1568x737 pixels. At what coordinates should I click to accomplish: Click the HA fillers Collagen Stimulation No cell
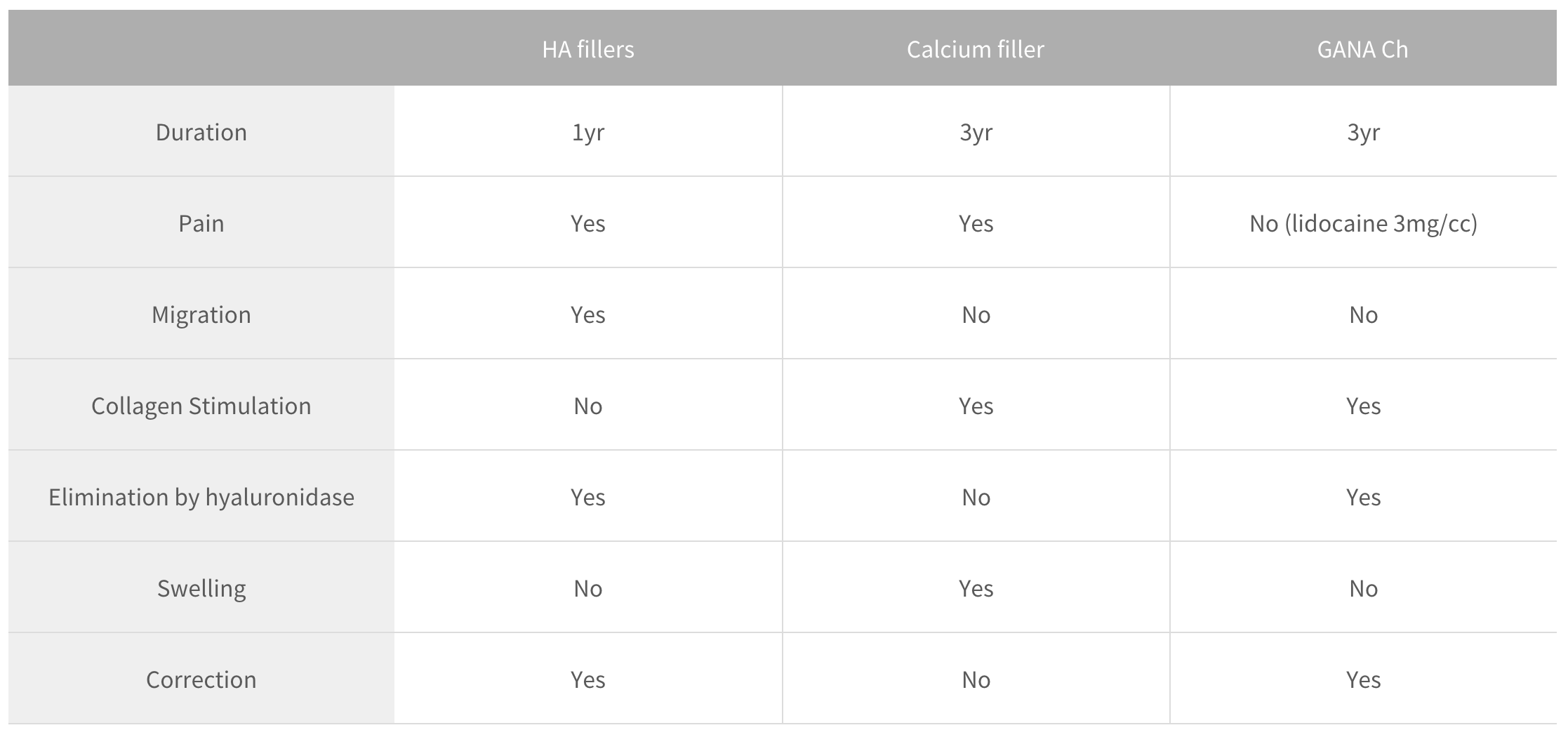coord(588,406)
